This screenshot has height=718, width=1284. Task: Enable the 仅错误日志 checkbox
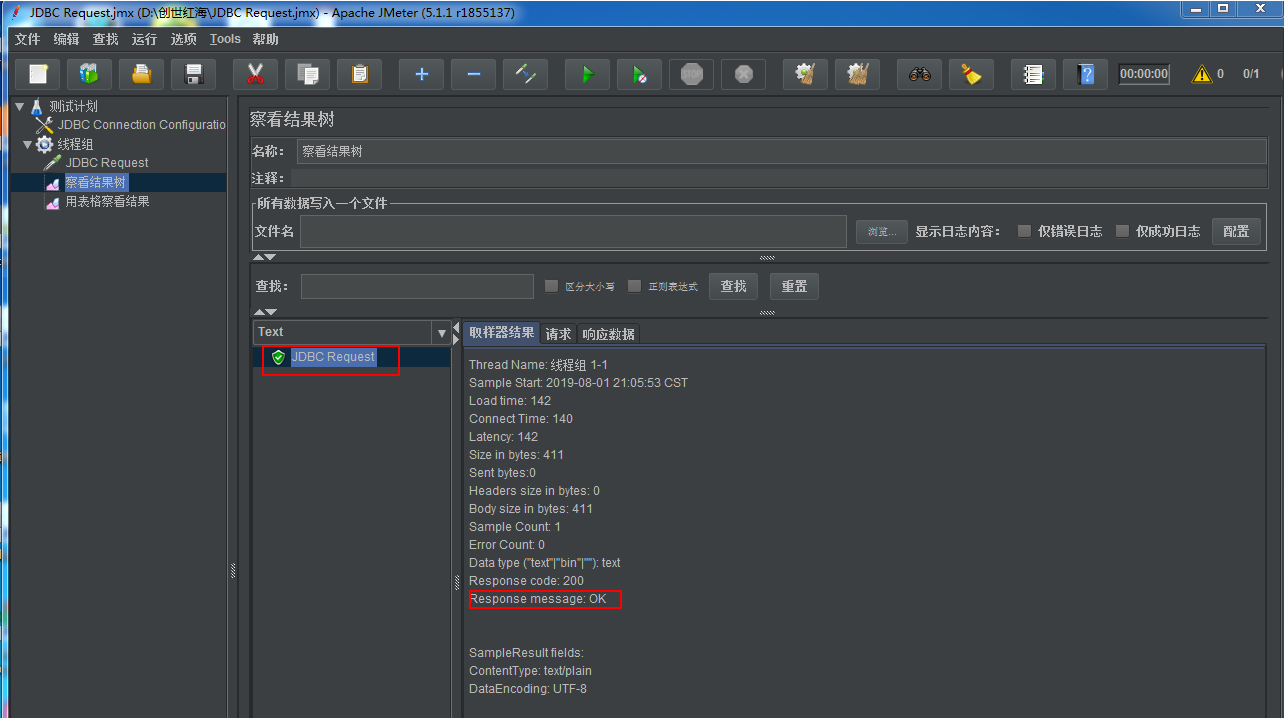(1024, 231)
